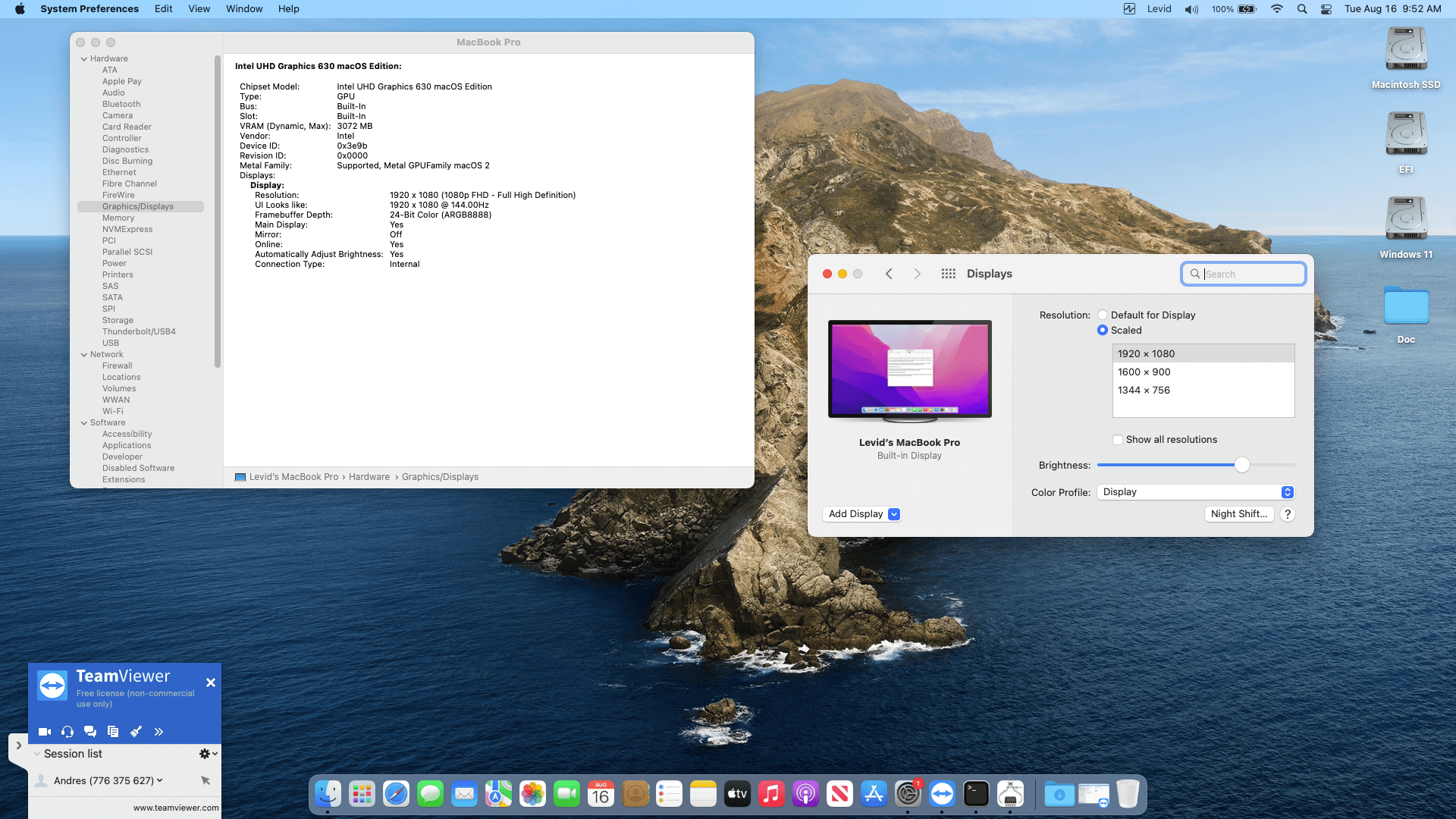Open the Edit menu
Image resolution: width=1456 pixels, height=819 pixels.
coord(163,9)
